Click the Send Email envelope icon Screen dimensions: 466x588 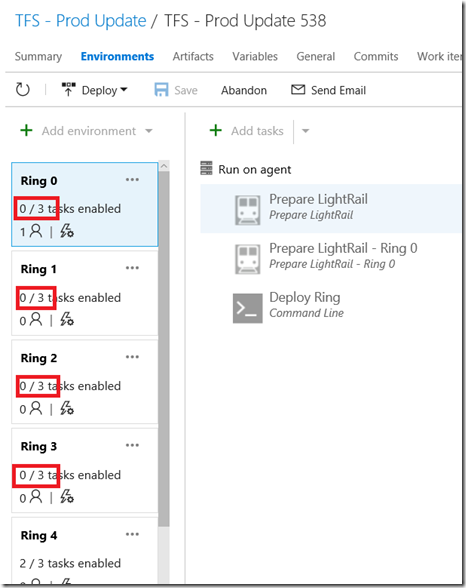pos(298,90)
